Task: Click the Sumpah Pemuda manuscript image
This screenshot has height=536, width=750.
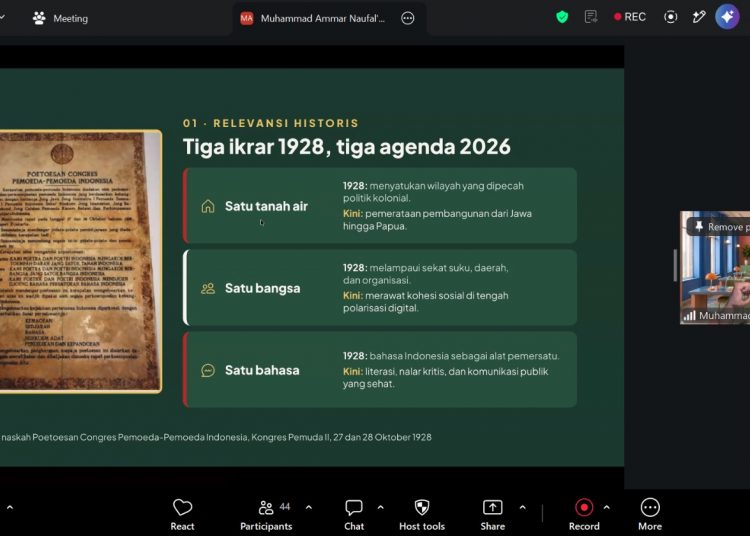Action: (x=80, y=262)
